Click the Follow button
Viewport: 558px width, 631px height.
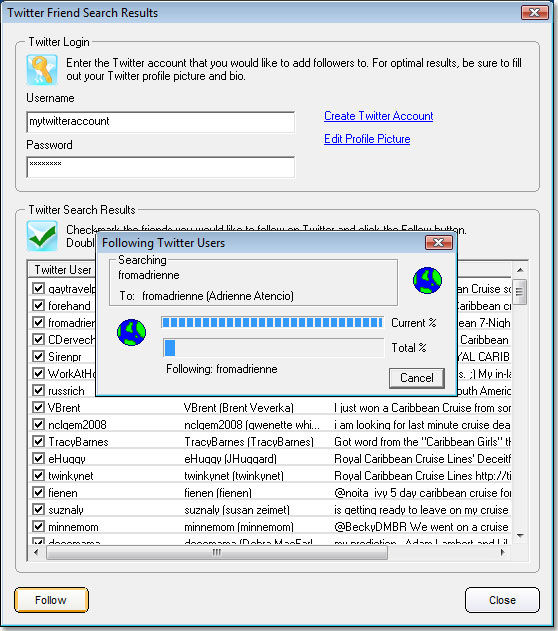point(51,600)
